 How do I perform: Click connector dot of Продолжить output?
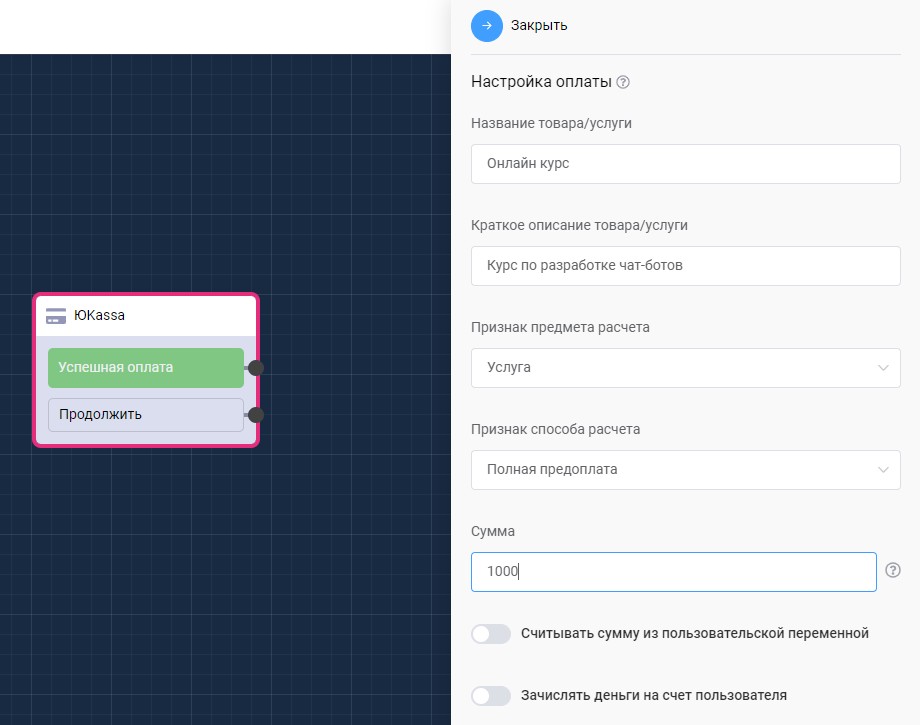256,415
